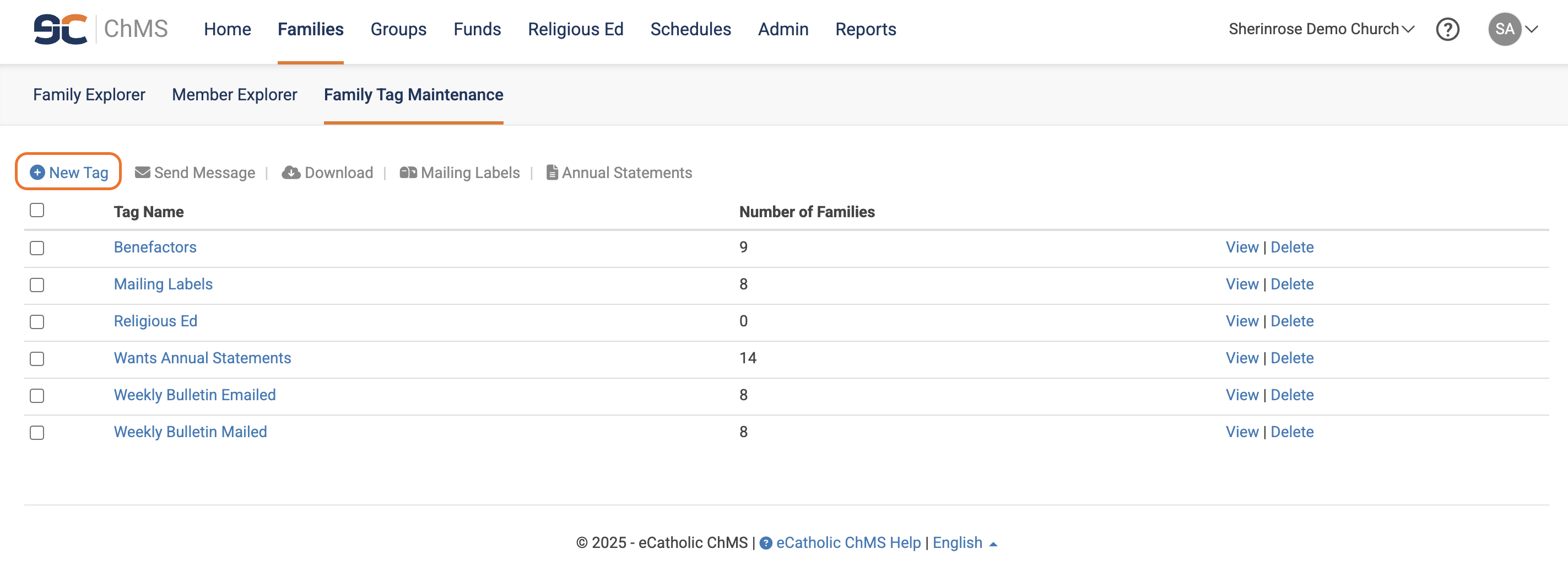Screen dimensions: 1568x570
Task: Switch to the Member Explorer tab
Action: 234,95
